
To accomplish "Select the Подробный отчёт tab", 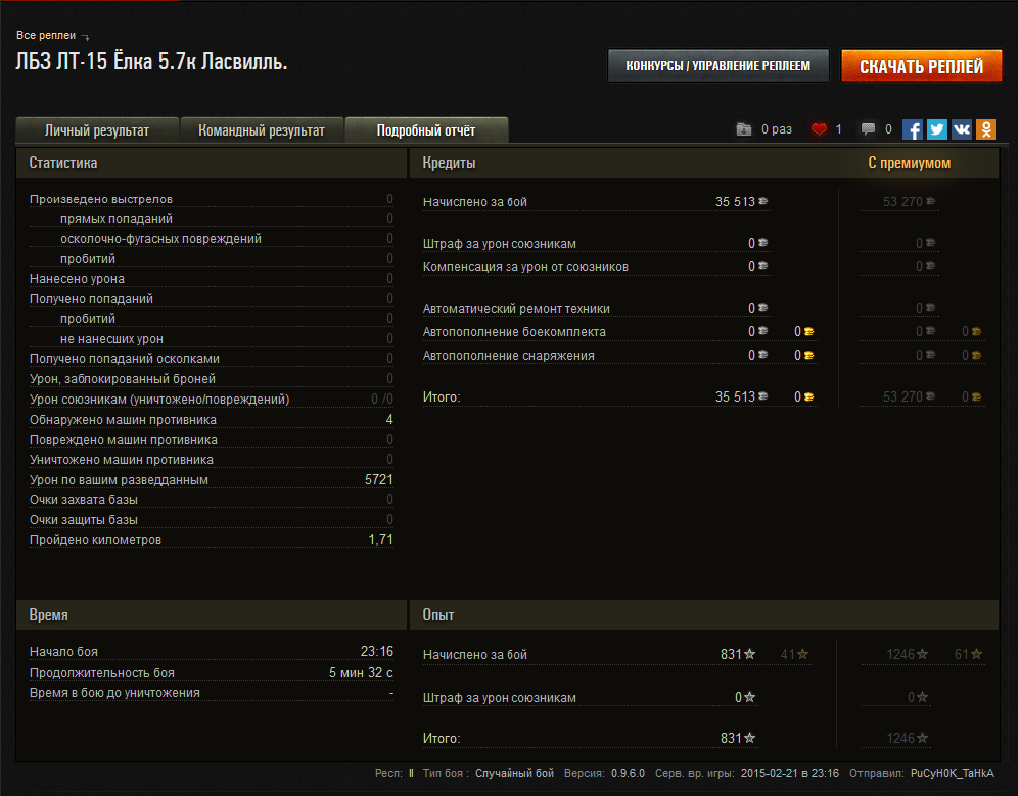I will pyautogui.click(x=426, y=130).
